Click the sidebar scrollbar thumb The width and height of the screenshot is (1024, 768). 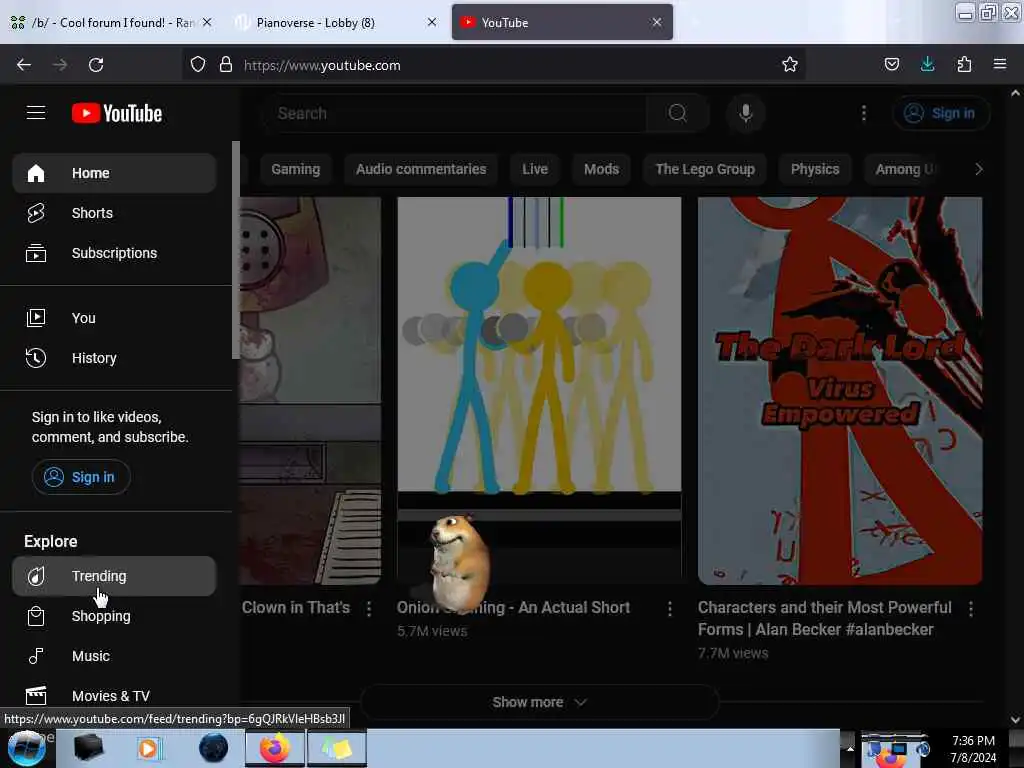click(x=236, y=250)
